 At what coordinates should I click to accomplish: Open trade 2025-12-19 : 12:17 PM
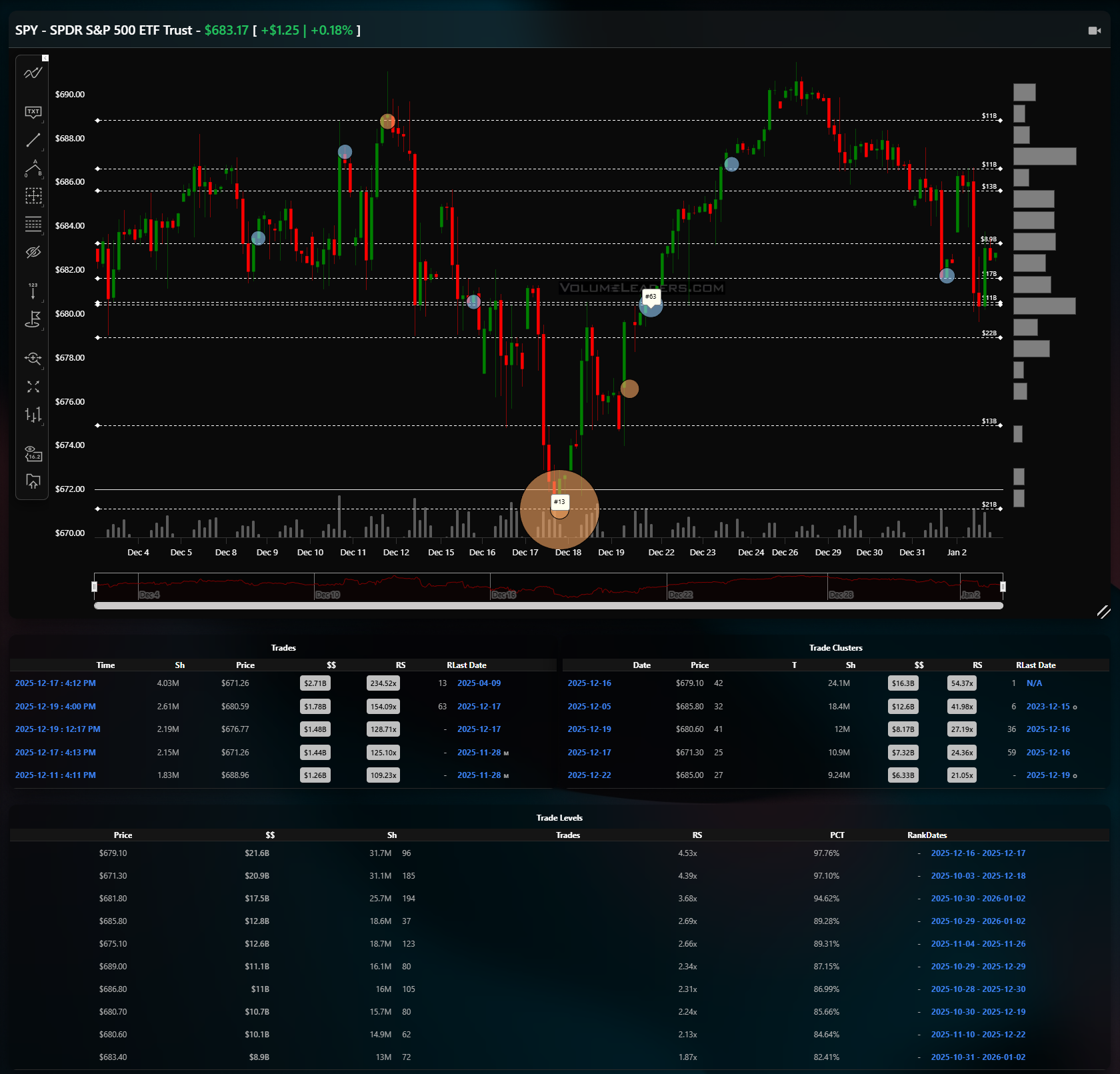click(57, 729)
